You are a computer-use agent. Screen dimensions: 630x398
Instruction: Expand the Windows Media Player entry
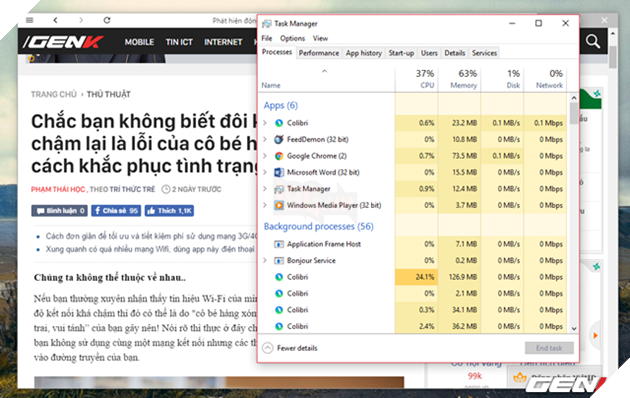pos(265,205)
